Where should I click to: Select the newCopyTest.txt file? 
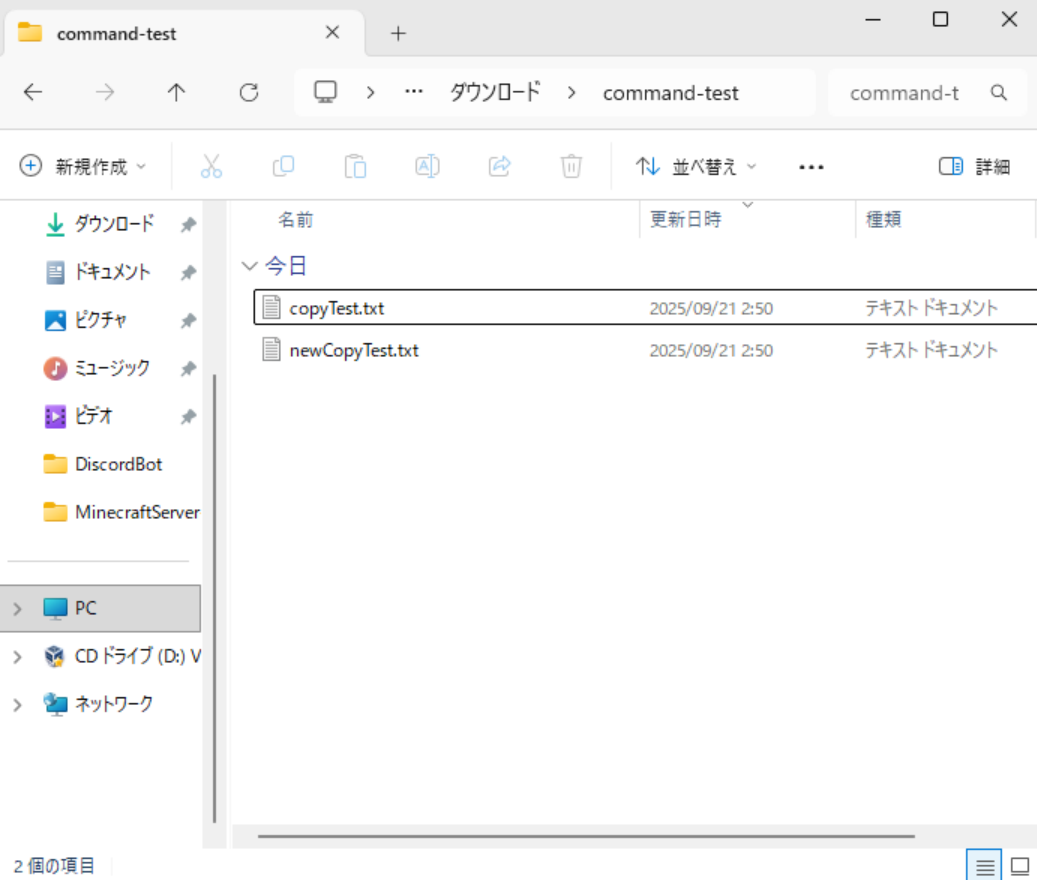pos(354,351)
